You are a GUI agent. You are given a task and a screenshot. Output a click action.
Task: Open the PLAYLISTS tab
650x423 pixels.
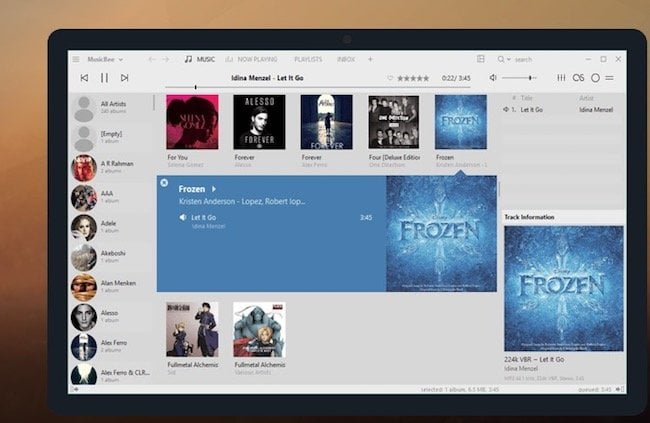[x=308, y=59]
